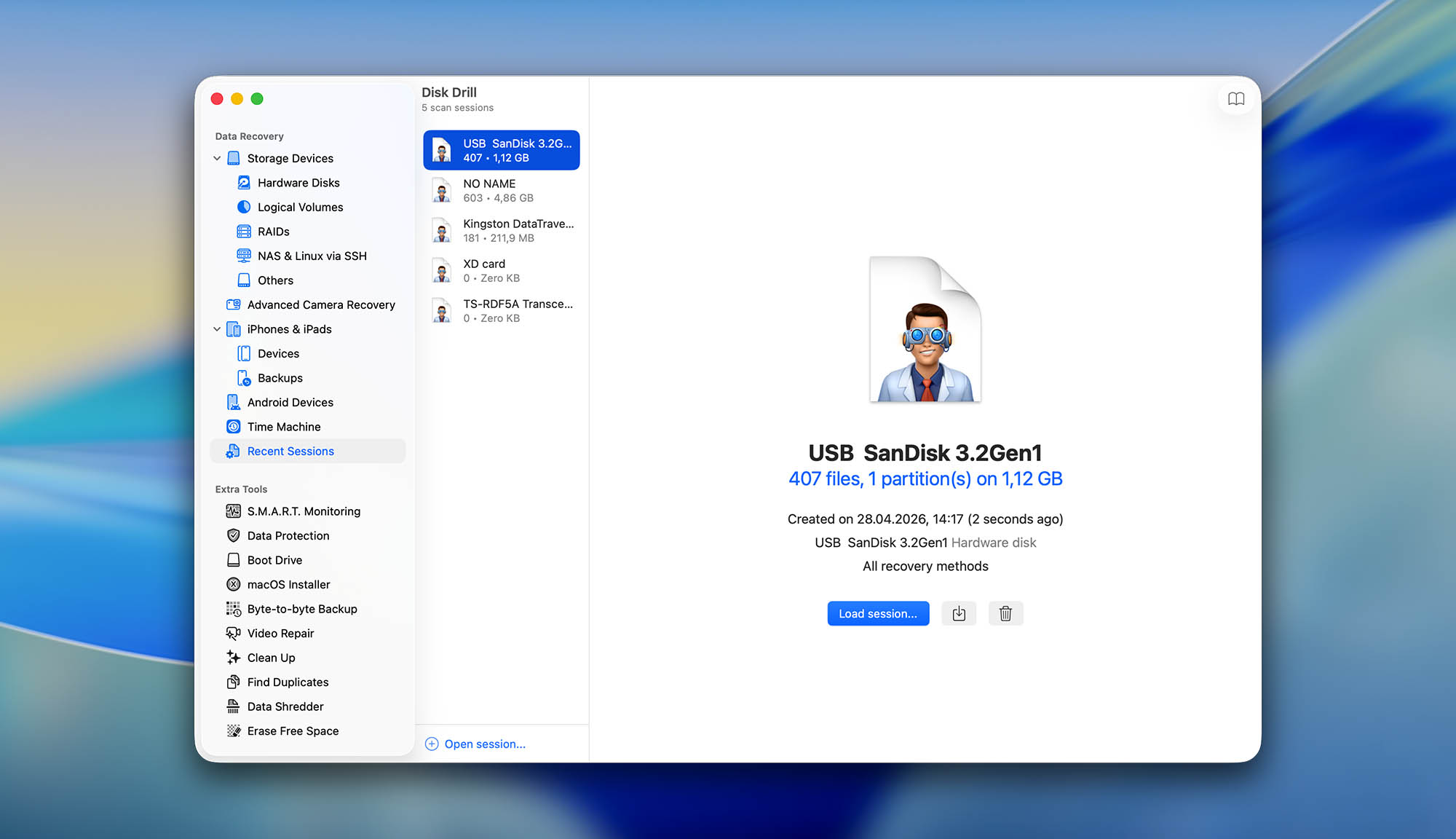Image resolution: width=1456 pixels, height=839 pixels.
Task: Open NAS & Linux via SSH
Action: click(x=312, y=256)
